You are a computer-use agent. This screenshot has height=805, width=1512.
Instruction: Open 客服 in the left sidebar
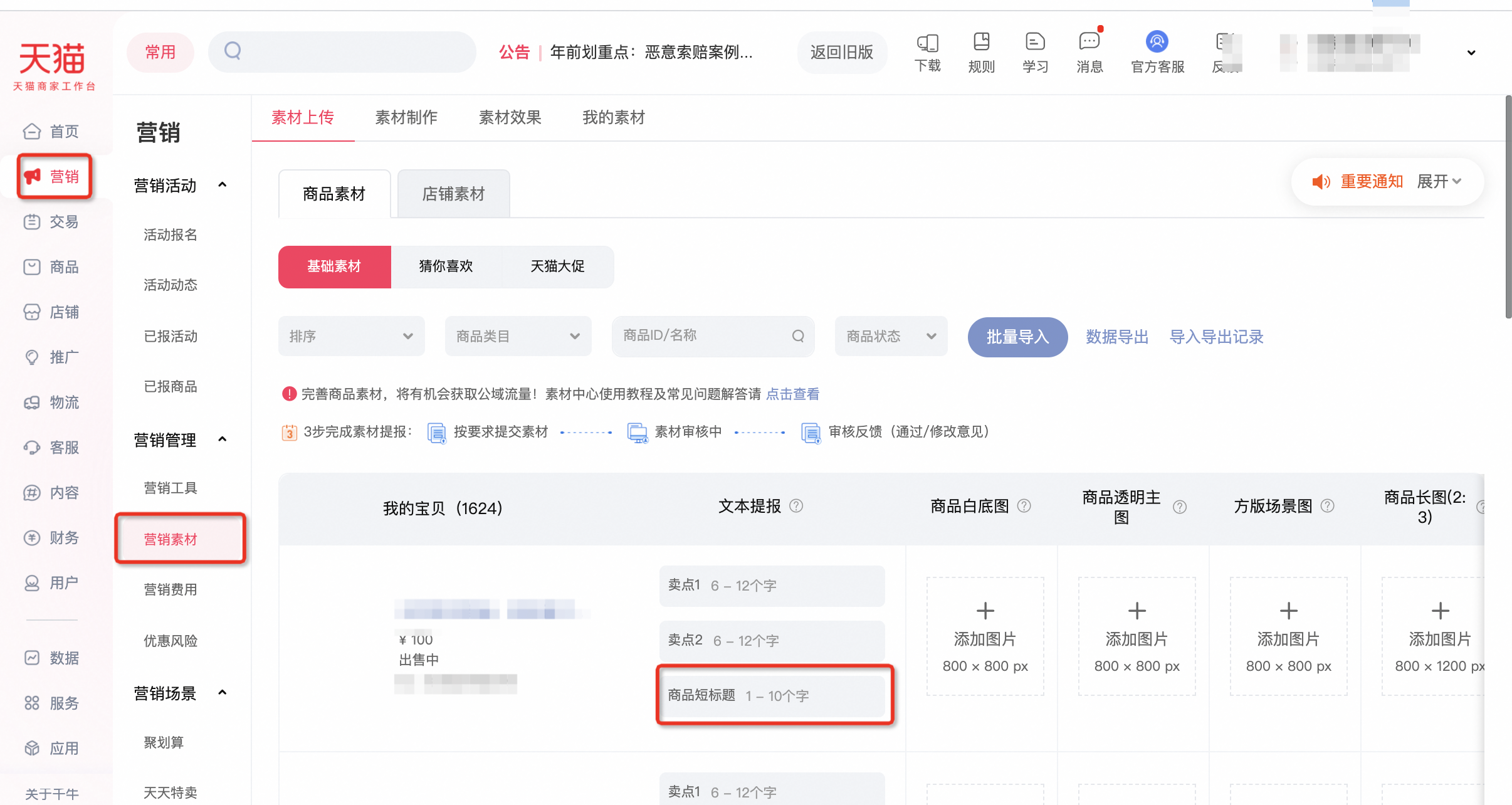[51, 448]
